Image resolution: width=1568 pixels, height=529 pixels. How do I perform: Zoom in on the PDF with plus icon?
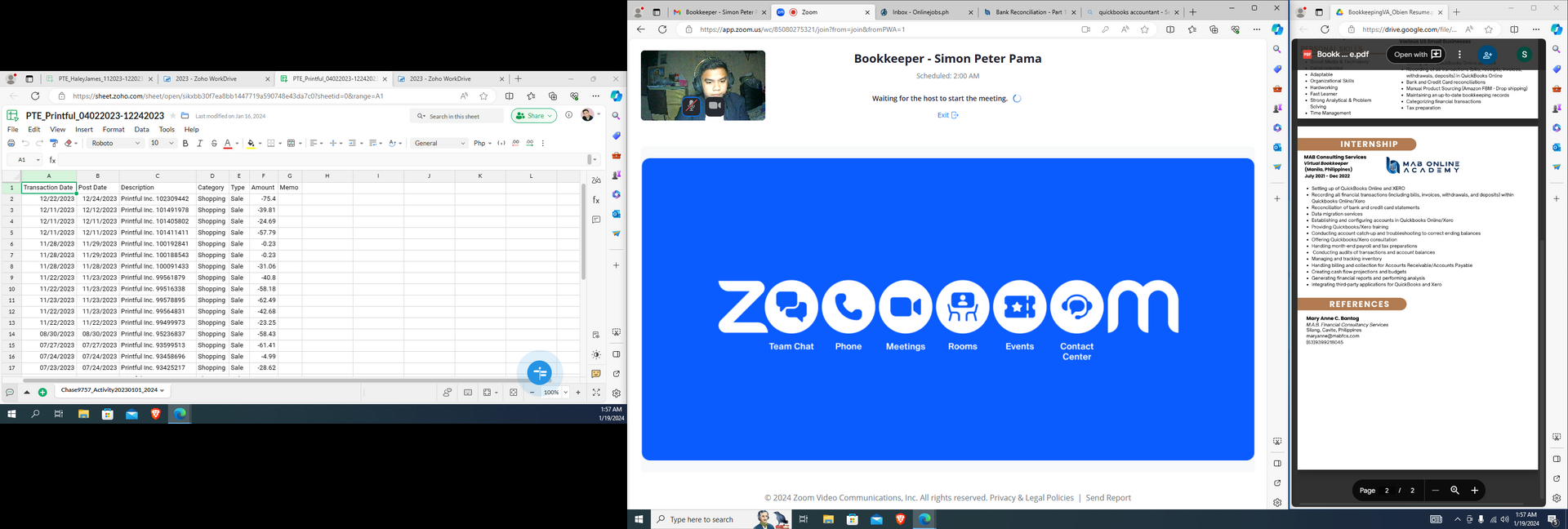pyautogui.click(x=1475, y=491)
